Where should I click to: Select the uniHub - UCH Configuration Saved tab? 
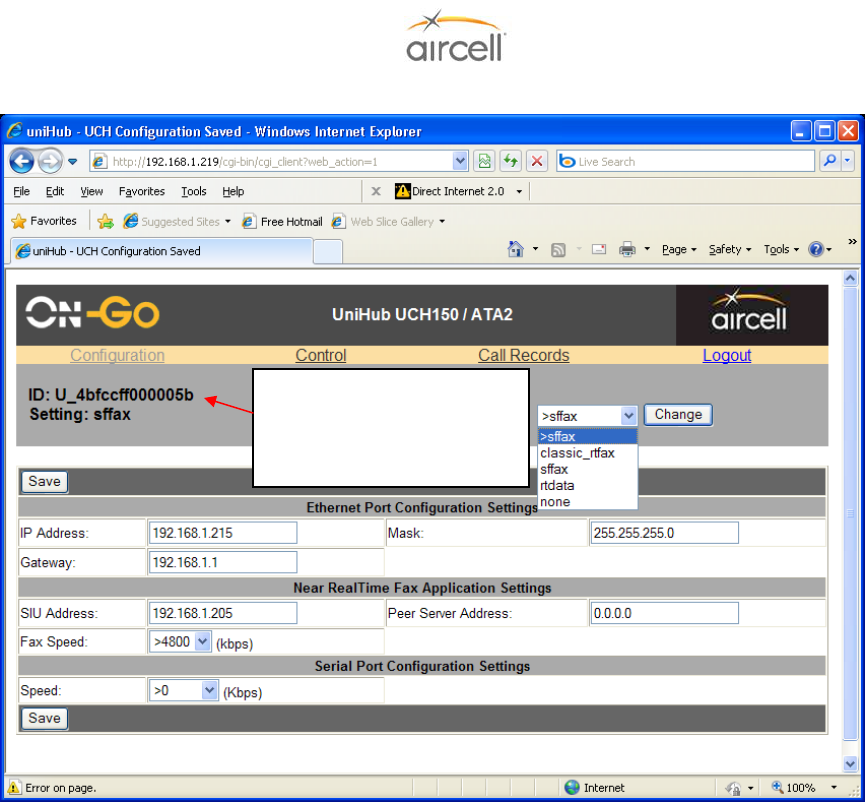tap(162, 251)
